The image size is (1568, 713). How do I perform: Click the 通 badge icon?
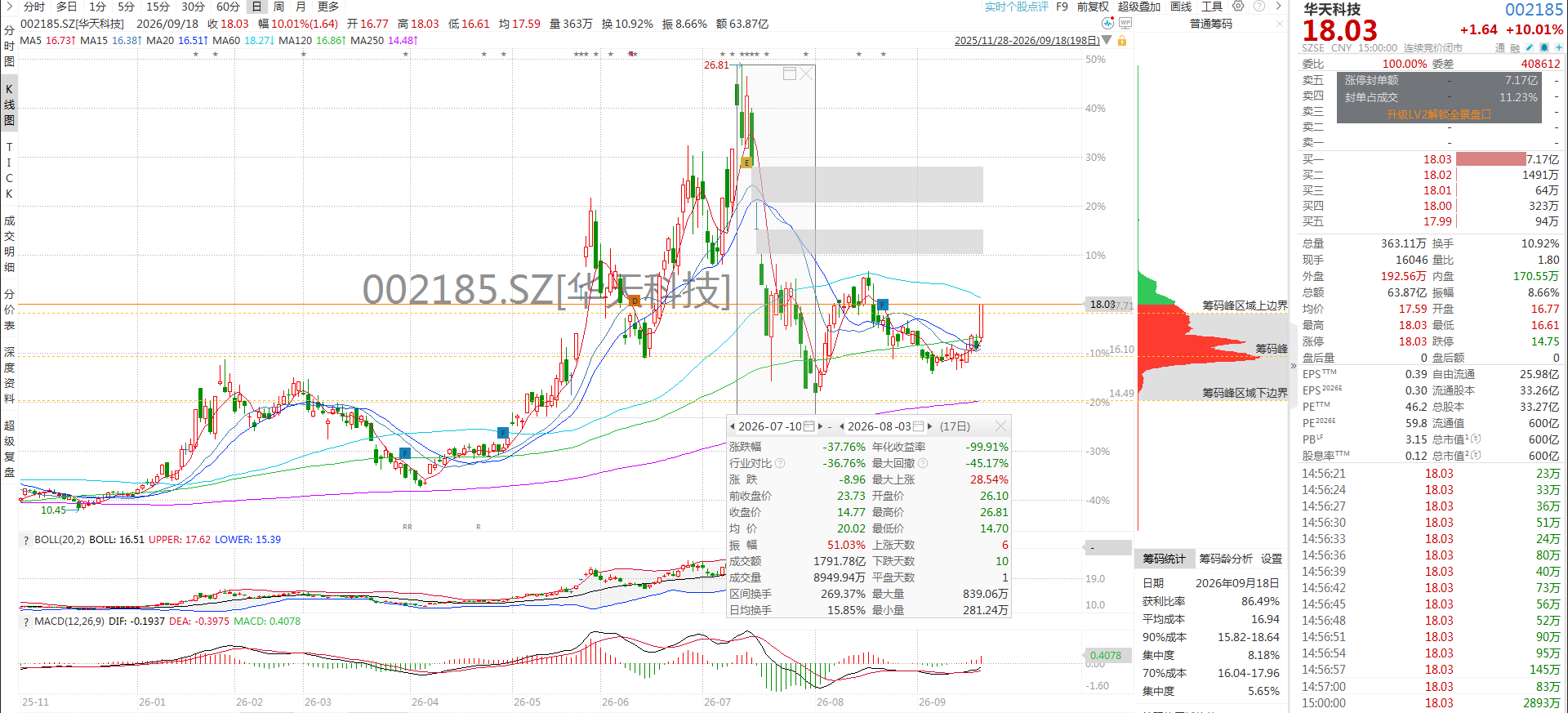tap(1500, 47)
